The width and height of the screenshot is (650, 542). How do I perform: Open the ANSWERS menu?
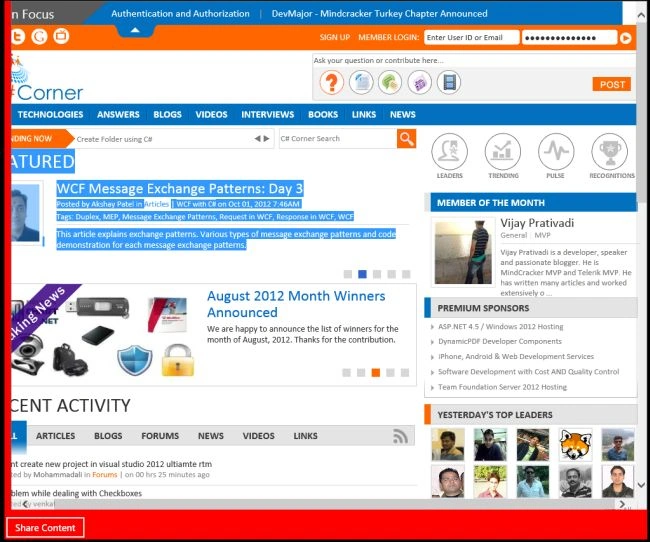click(118, 114)
